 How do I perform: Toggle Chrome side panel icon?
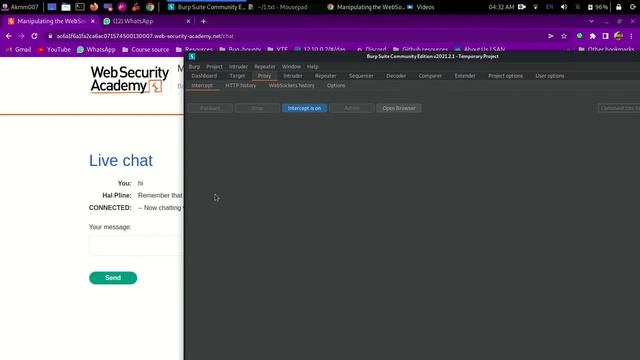click(x=605, y=36)
